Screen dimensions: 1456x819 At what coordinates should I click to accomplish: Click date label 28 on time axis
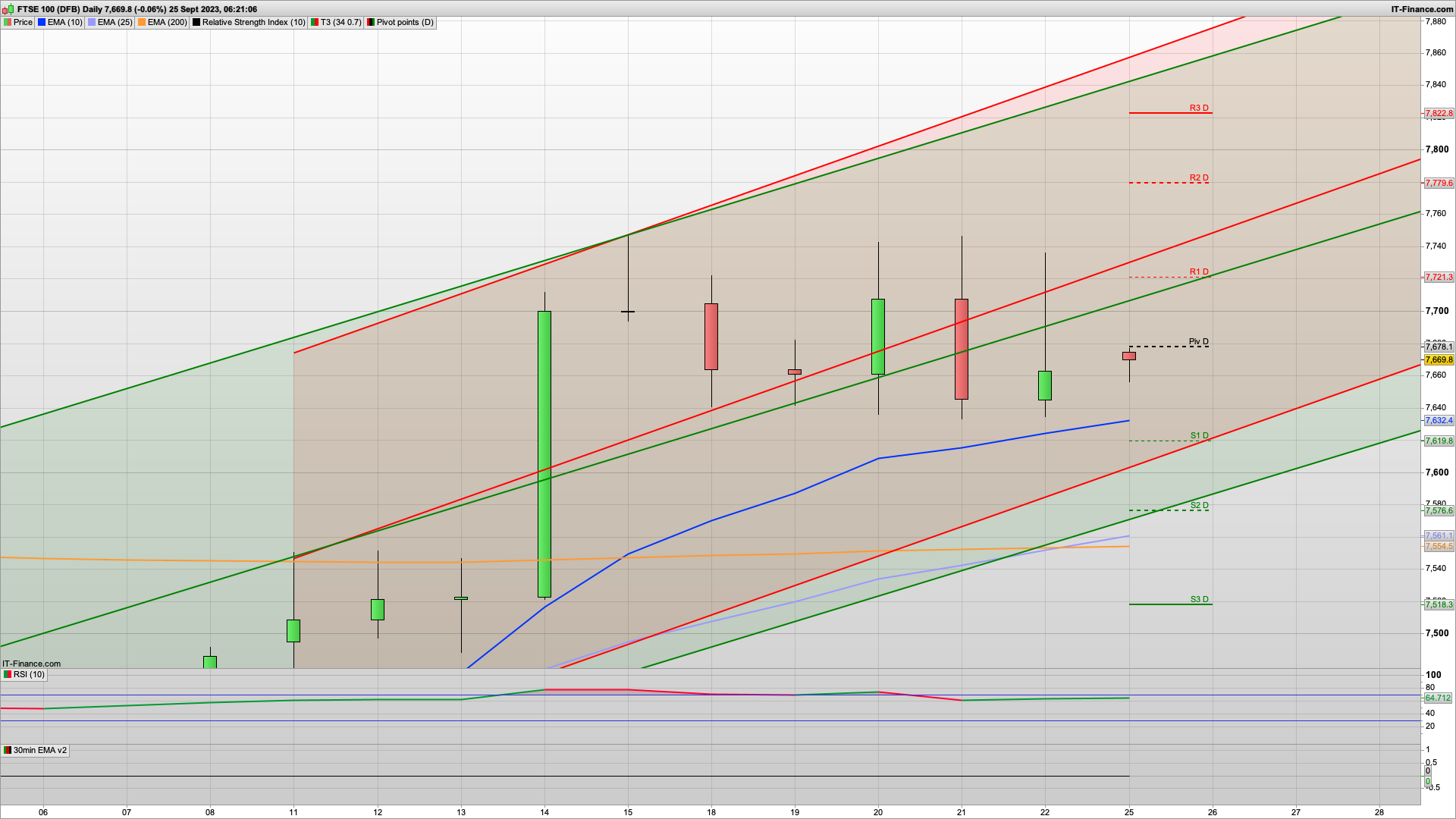[1379, 812]
